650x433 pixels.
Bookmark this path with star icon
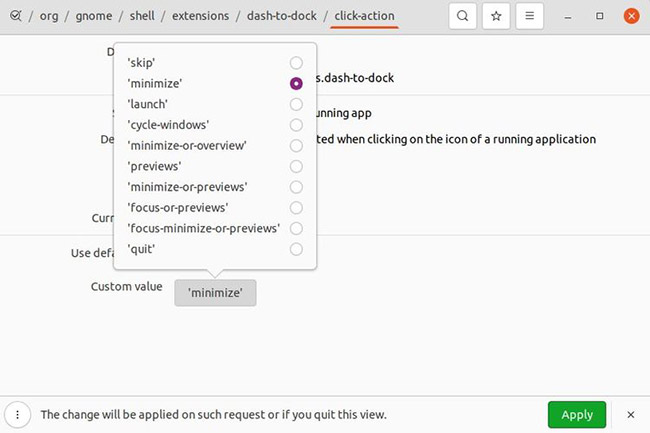pyautogui.click(x=496, y=16)
